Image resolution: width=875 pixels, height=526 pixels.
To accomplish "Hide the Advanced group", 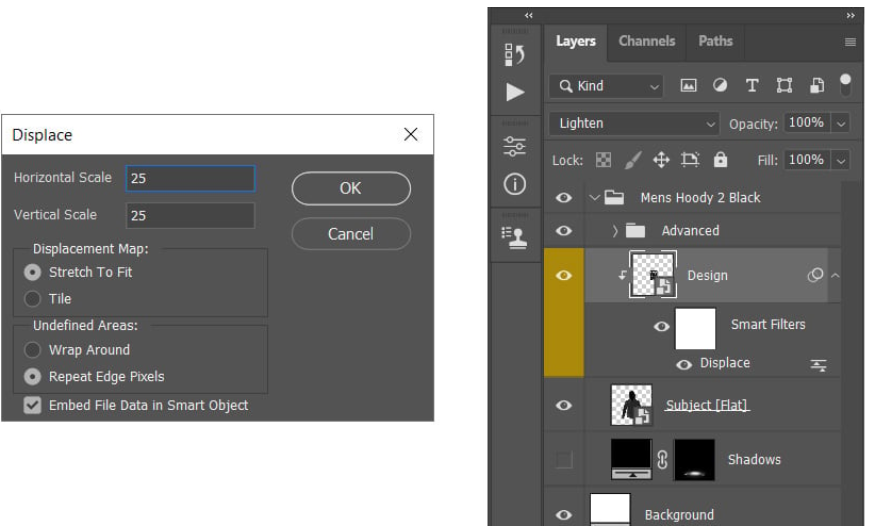I will click(x=564, y=230).
